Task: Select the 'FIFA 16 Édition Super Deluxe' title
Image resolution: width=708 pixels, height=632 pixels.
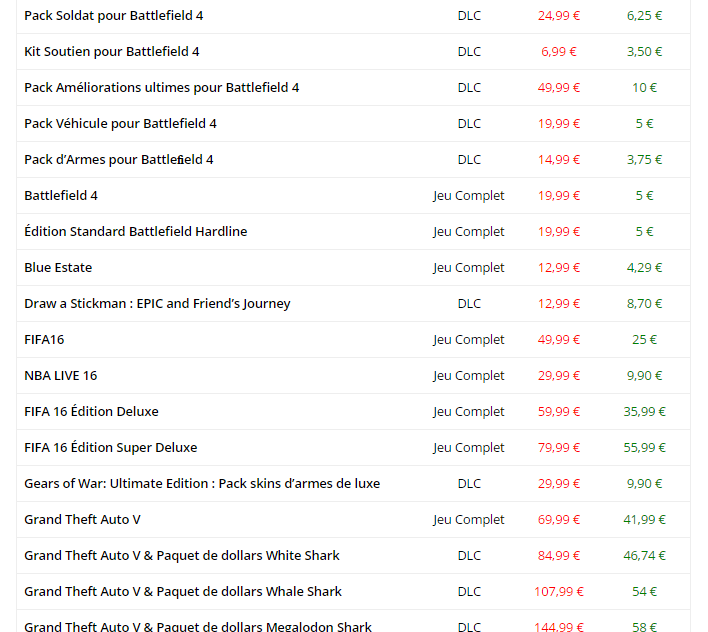Action: pyautogui.click(x=111, y=448)
